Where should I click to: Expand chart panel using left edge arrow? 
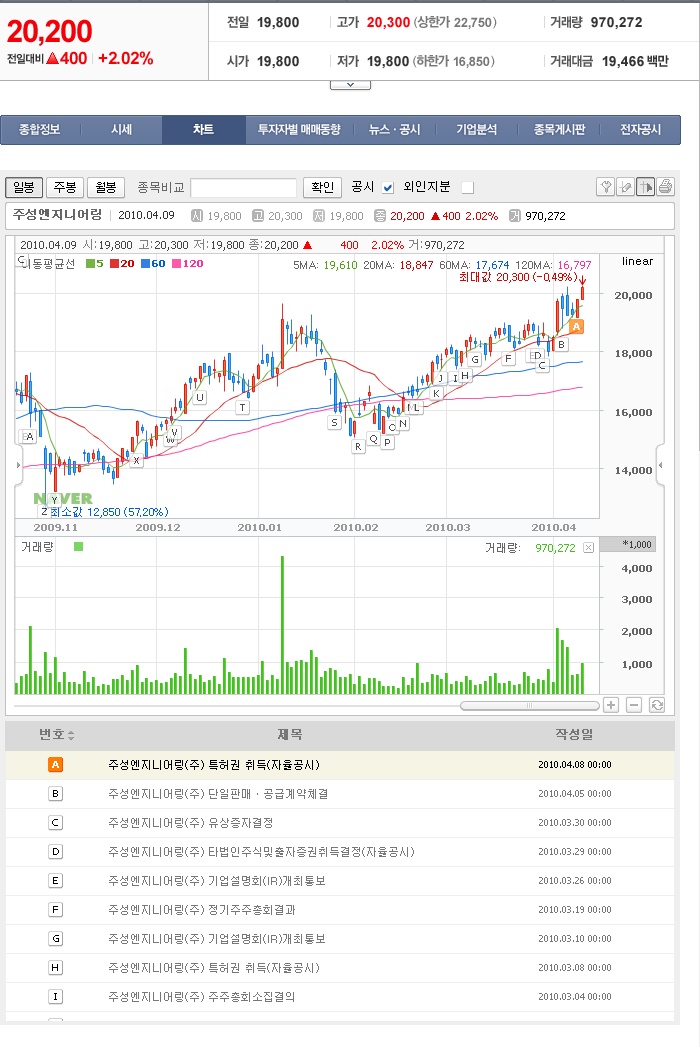pyautogui.click(x=19, y=465)
